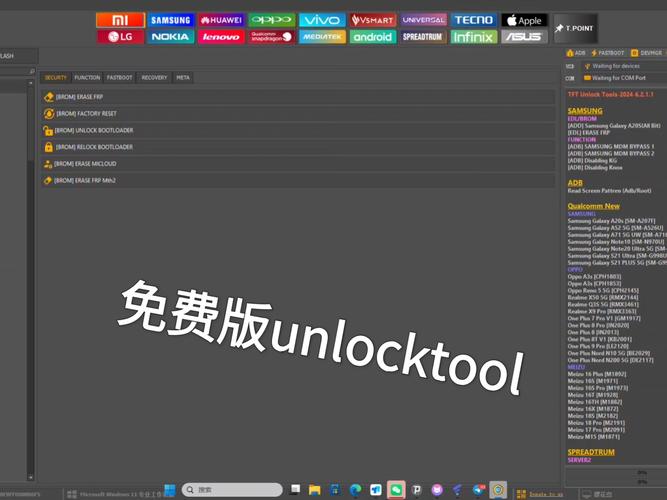Click the SPREADTRUM heading in log
667x500 pixels.
pyautogui.click(x=591, y=452)
